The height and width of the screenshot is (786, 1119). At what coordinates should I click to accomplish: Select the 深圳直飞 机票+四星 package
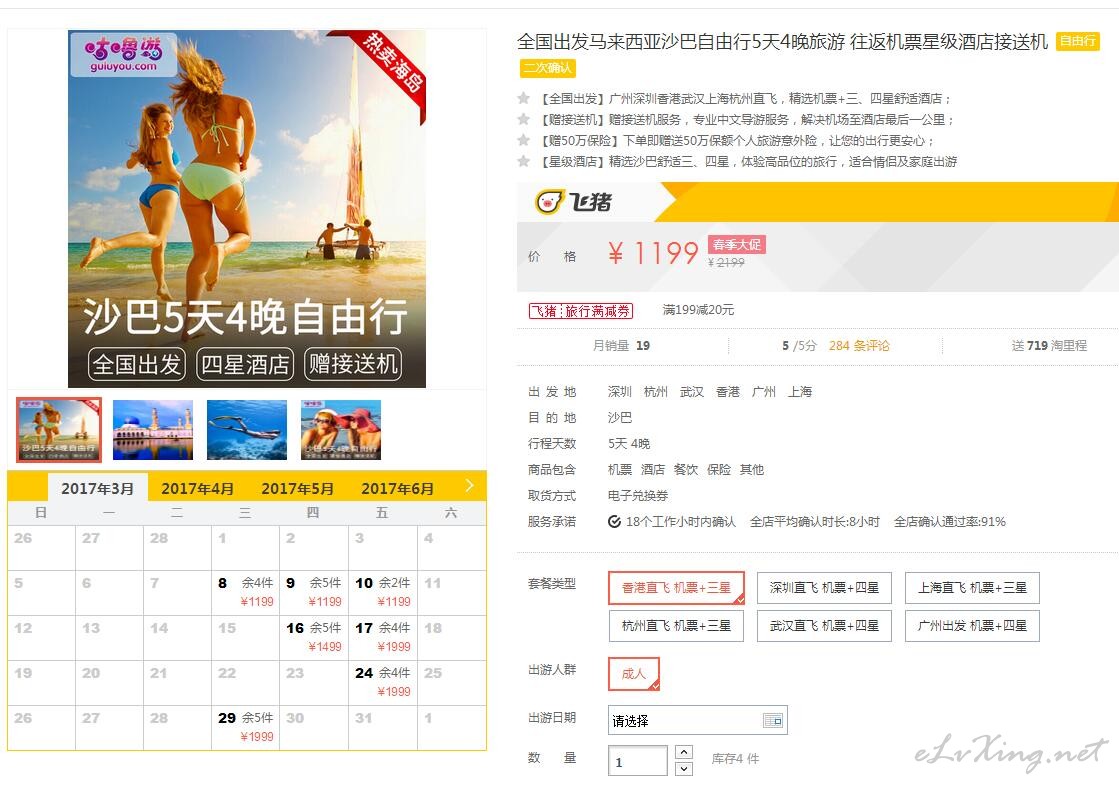pos(824,588)
